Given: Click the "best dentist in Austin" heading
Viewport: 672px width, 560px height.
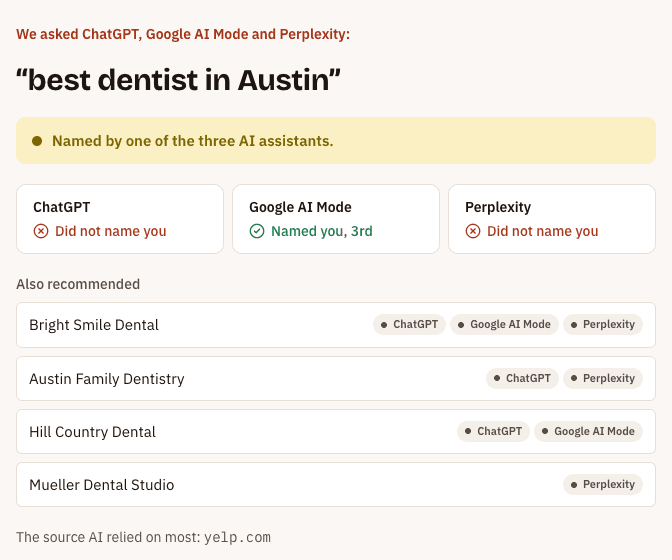Looking at the screenshot, I should coord(178,80).
